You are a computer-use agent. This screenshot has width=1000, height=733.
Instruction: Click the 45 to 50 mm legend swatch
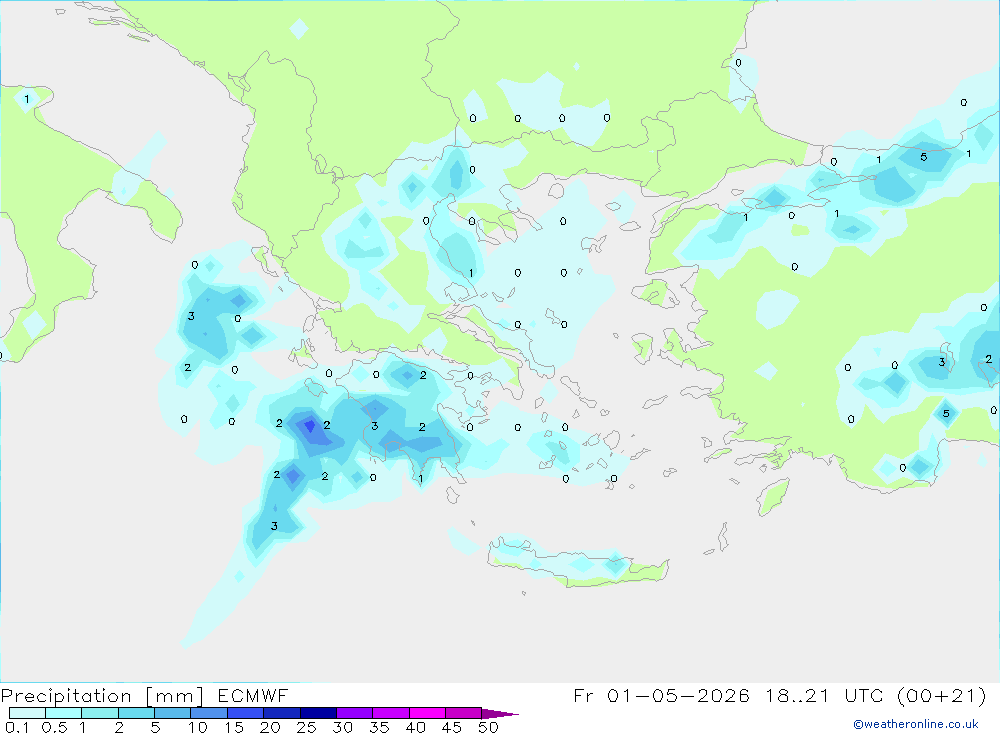[x=464, y=713]
